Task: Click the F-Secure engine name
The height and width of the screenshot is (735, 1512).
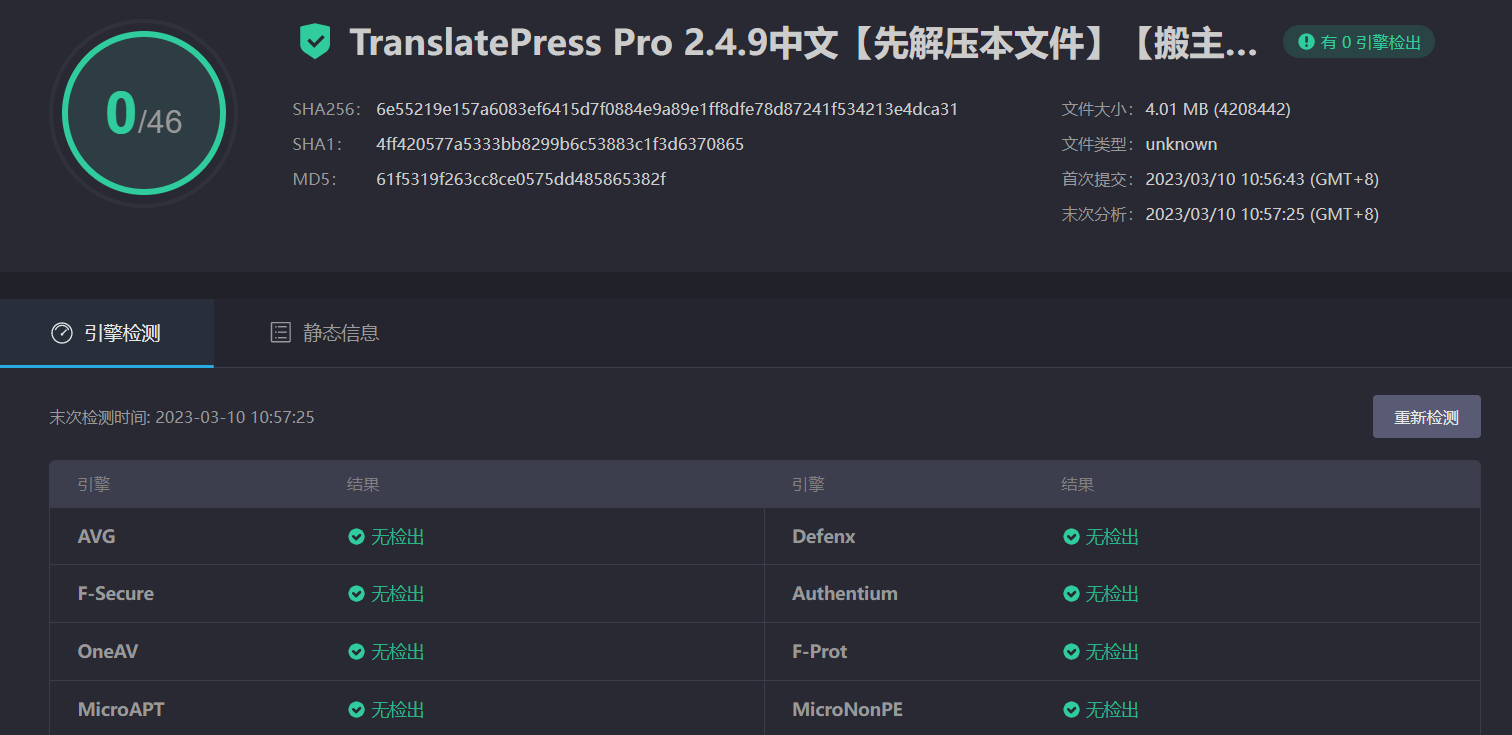Action: [116, 594]
